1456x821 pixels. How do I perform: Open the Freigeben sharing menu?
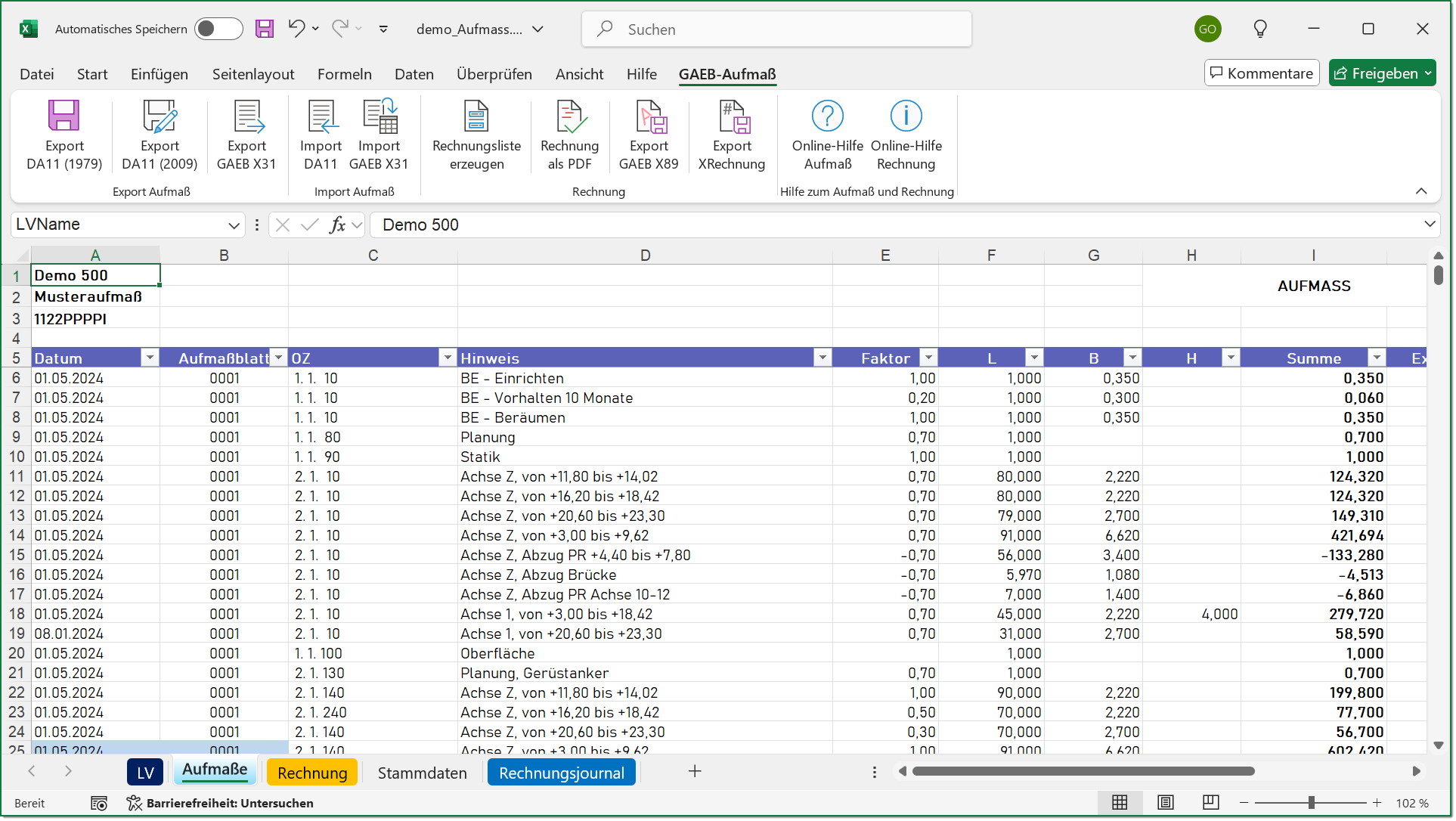point(1383,73)
